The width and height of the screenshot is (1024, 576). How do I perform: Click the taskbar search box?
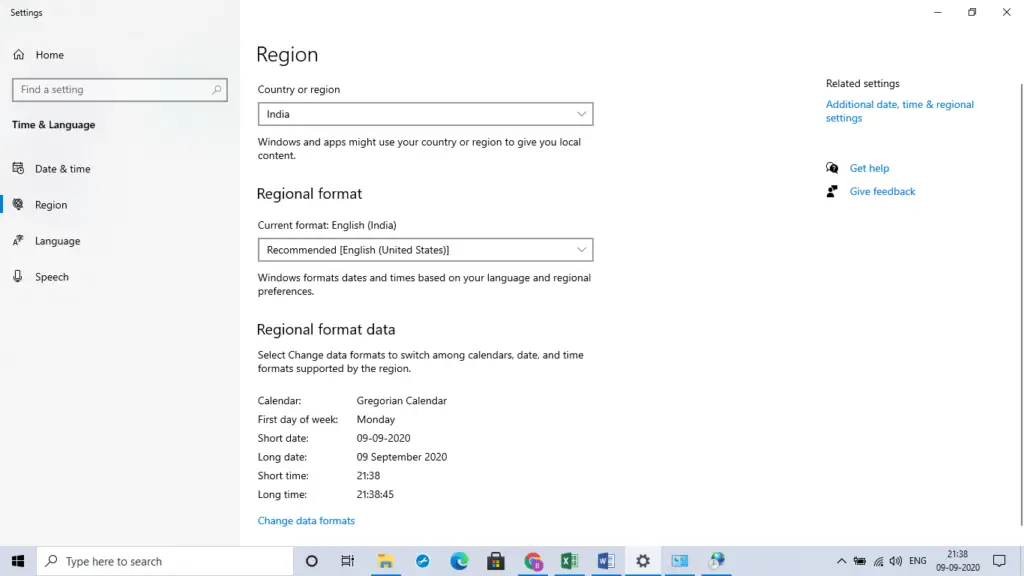[165, 561]
